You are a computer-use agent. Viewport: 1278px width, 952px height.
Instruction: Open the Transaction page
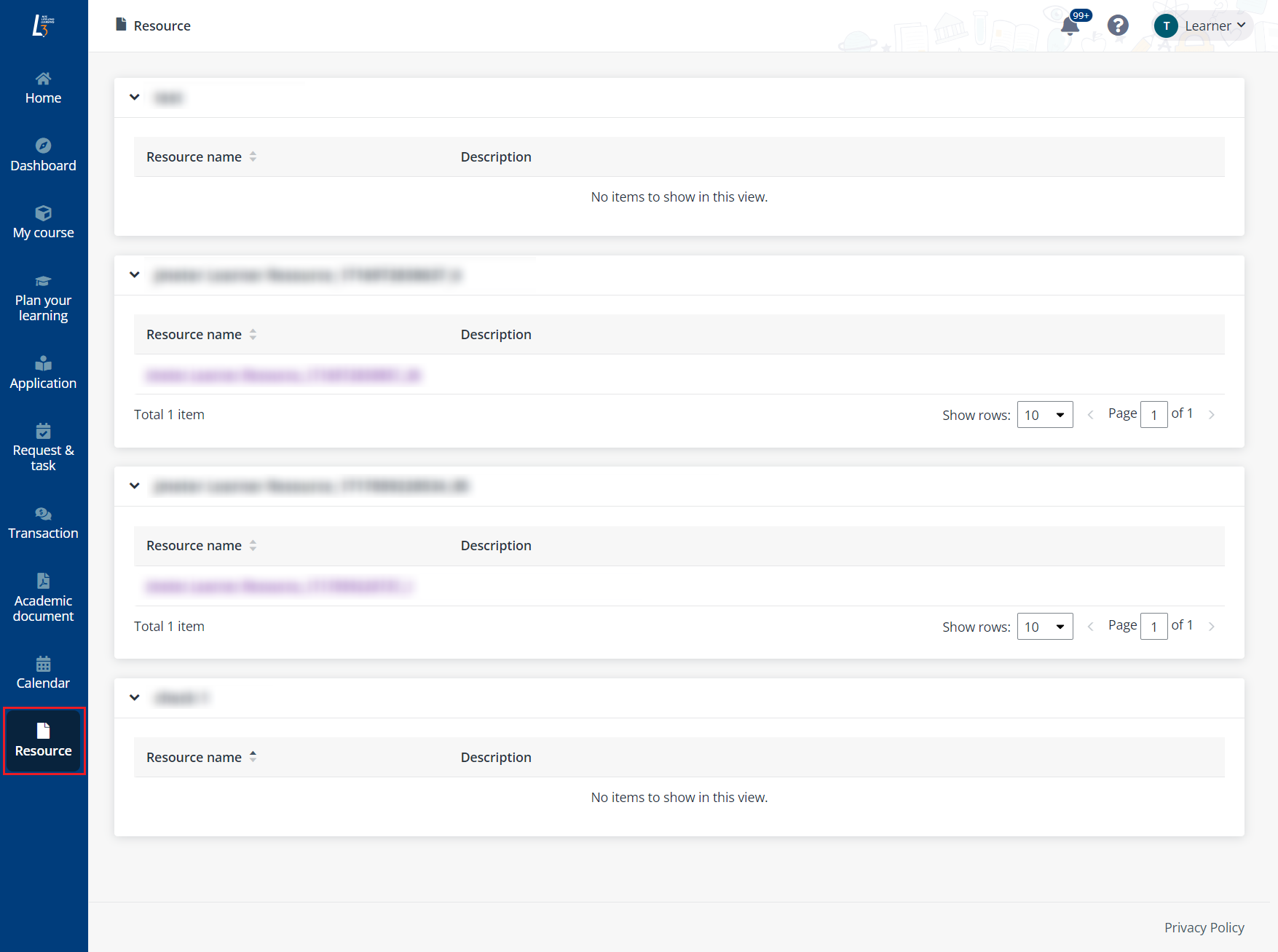point(43,523)
